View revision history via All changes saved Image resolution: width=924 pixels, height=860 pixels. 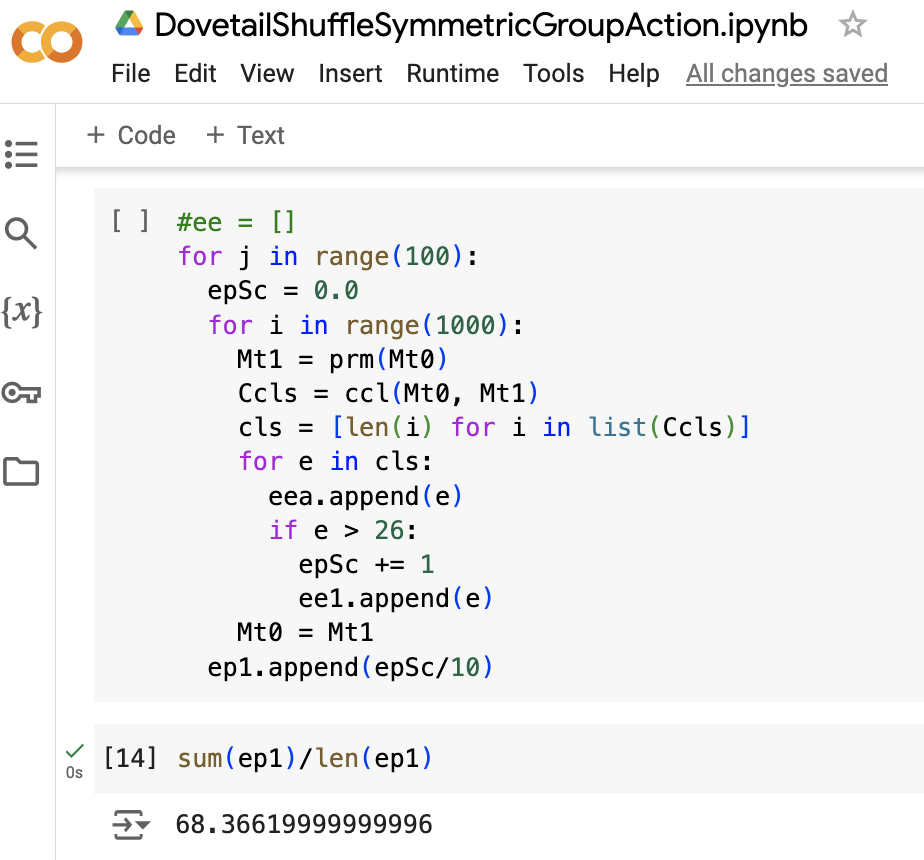pyautogui.click(x=786, y=74)
